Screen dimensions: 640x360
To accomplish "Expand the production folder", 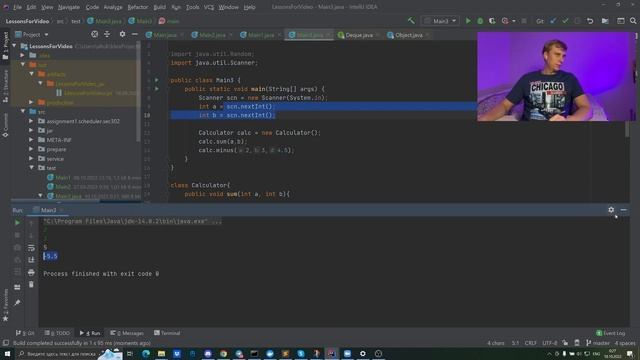I will pyautogui.click(x=31, y=102).
